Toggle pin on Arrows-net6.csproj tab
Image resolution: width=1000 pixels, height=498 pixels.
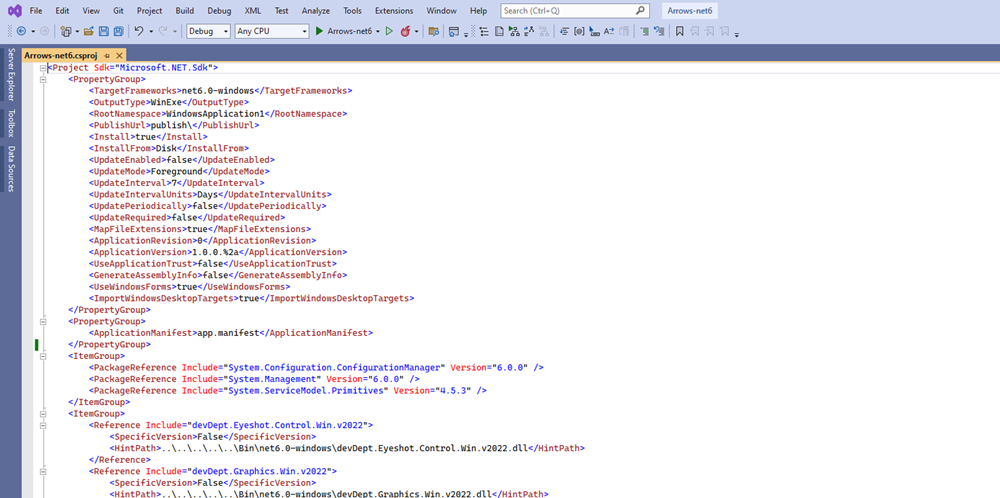(x=106, y=55)
